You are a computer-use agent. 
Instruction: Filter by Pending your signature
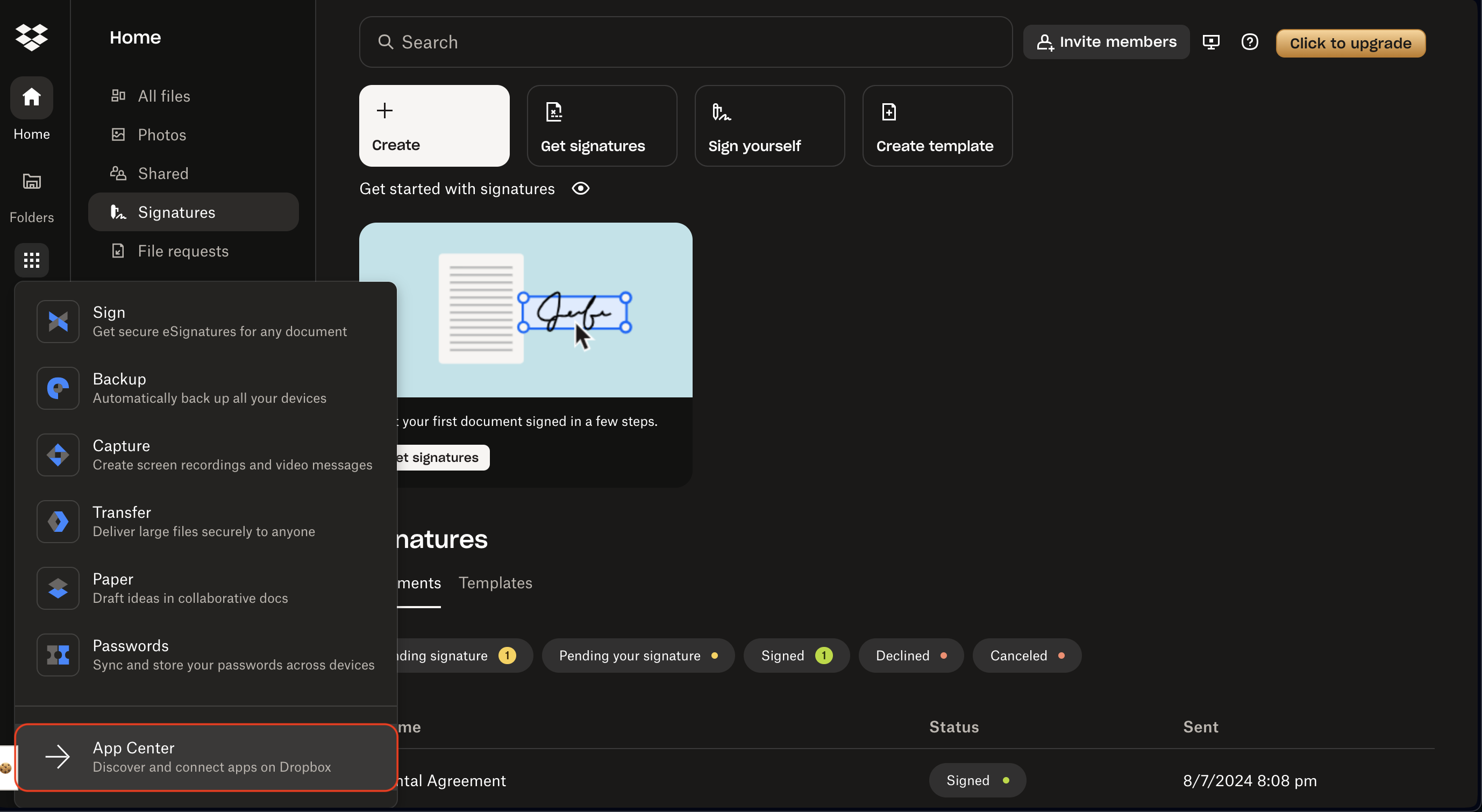(638, 656)
